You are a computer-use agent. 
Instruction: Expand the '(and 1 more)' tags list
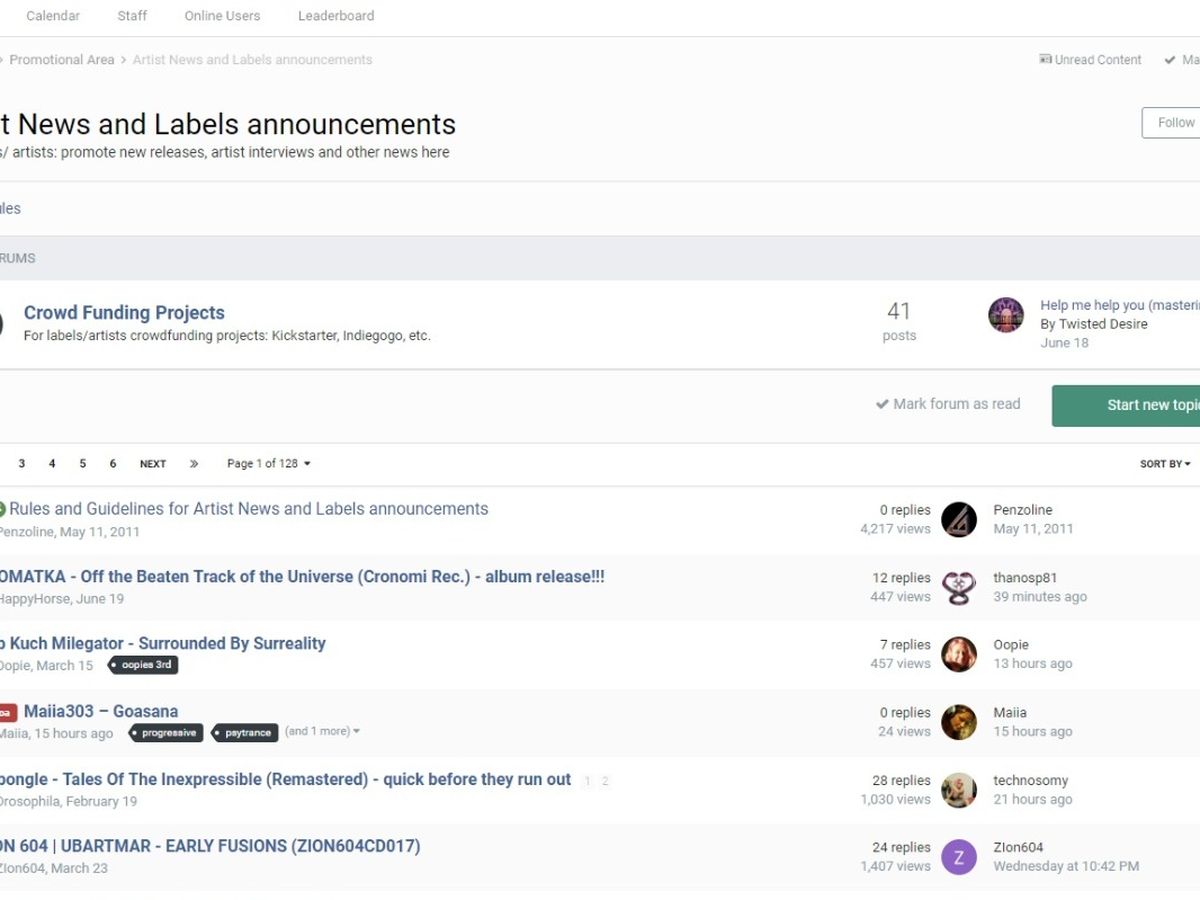(x=322, y=732)
